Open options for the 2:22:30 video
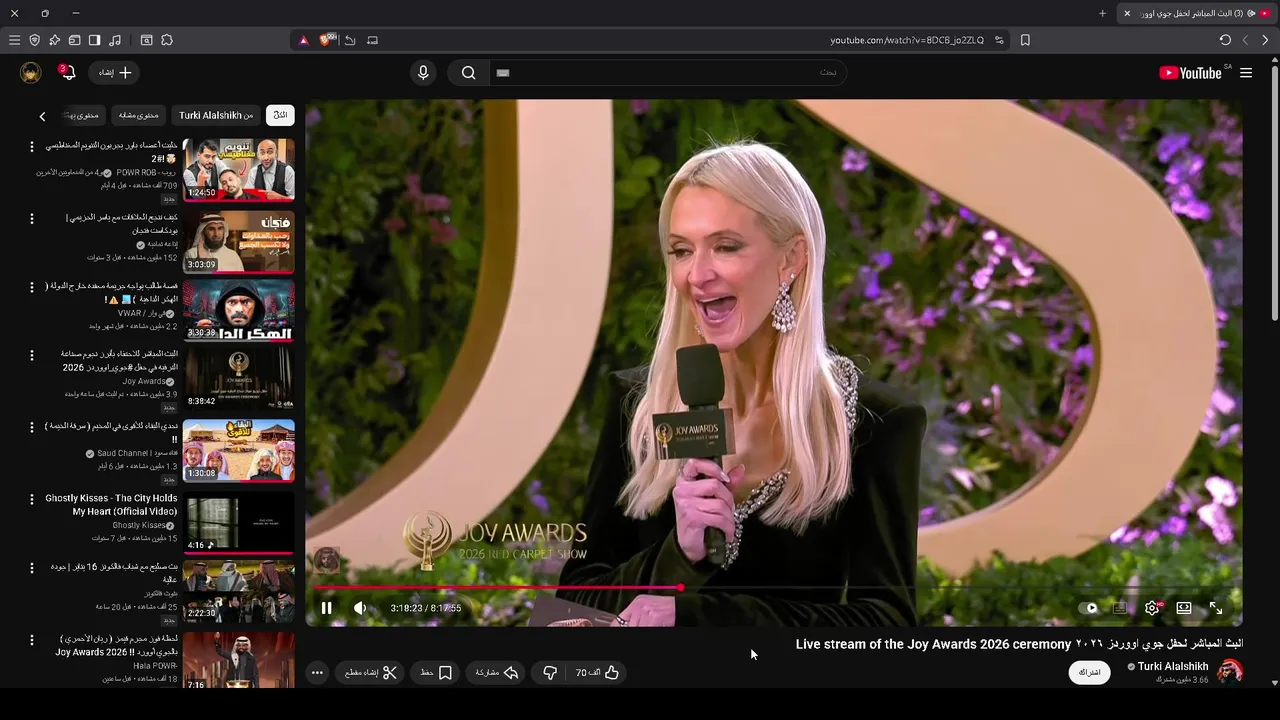Image resolution: width=1280 pixels, height=720 pixels. tap(31, 568)
